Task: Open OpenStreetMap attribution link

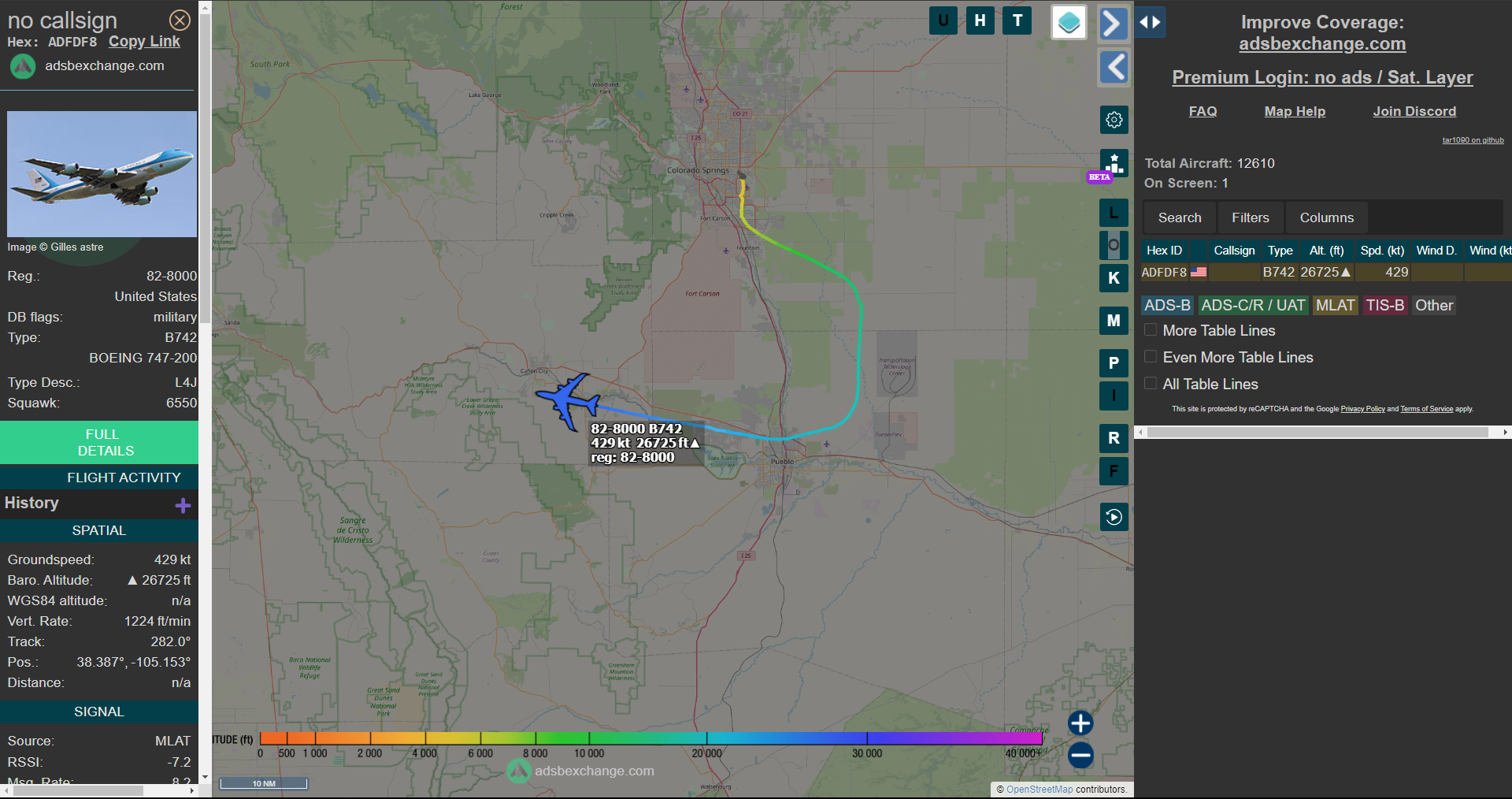Action: pyautogui.click(x=1039, y=790)
